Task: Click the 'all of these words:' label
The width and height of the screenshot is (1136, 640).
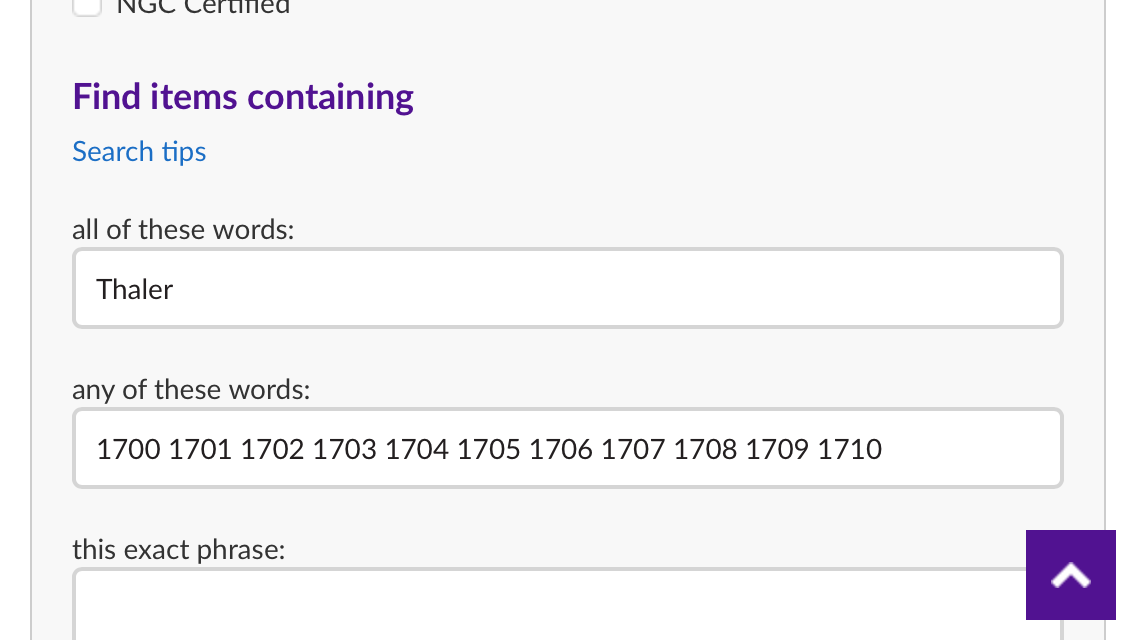Action: [x=183, y=229]
